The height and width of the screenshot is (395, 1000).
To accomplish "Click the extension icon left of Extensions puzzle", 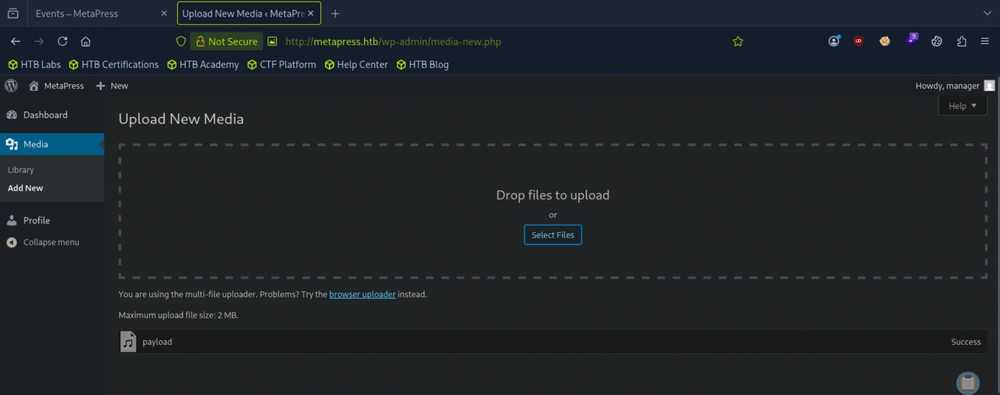I will point(936,41).
